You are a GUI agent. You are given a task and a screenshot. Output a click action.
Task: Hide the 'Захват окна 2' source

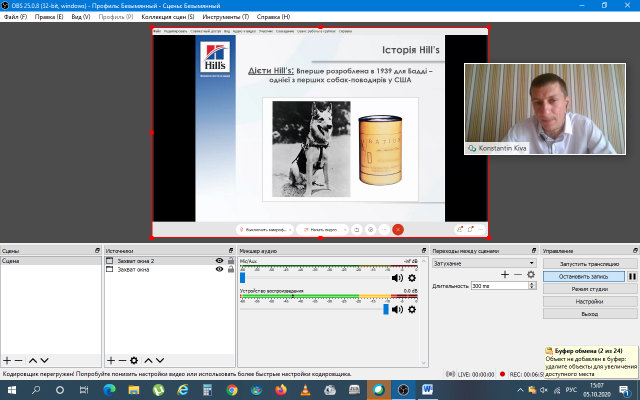tap(219, 260)
